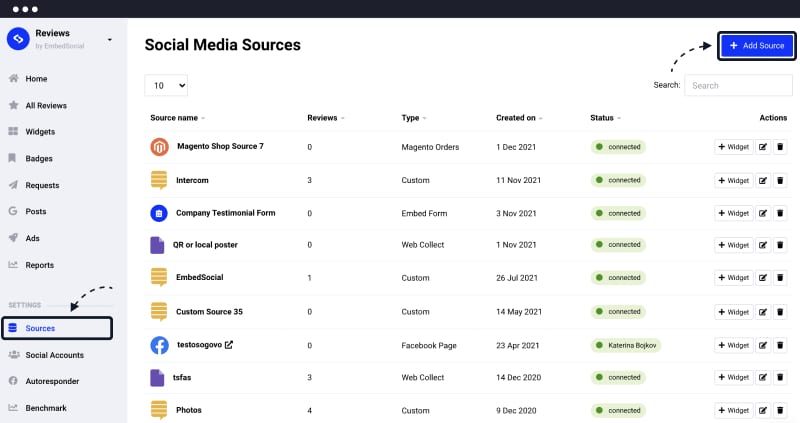Viewport: 800px width, 423px height.
Task: Sort by the Reviews column header
Action: [326, 118]
